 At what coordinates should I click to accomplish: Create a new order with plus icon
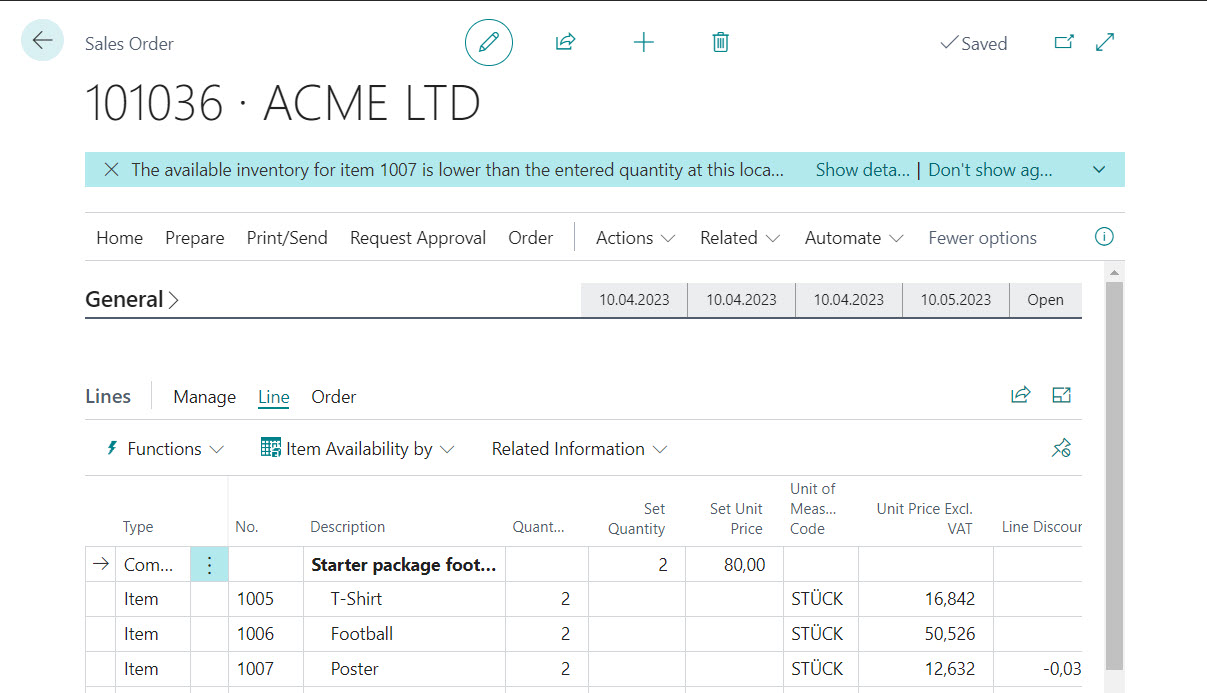(644, 42)
